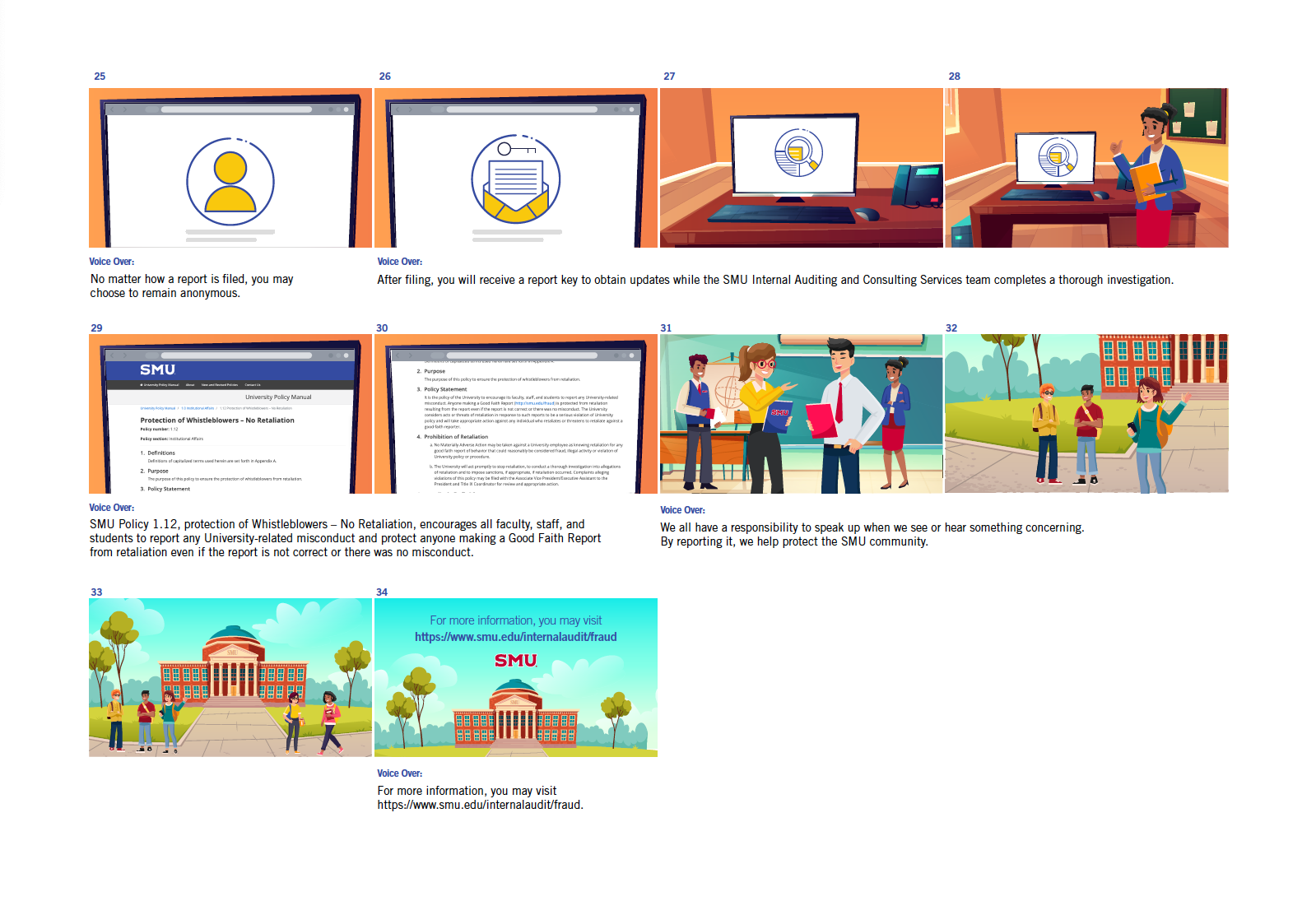
Task: Click the text starting 'After filing, you will receive'
Action: pos(775,280)
